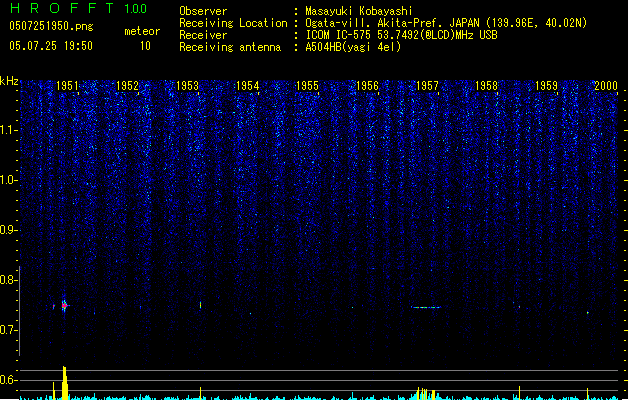629x400 pixels.
Task: Click the 1958 time marker
Action: pyautogui.click(x=487, y=86)
